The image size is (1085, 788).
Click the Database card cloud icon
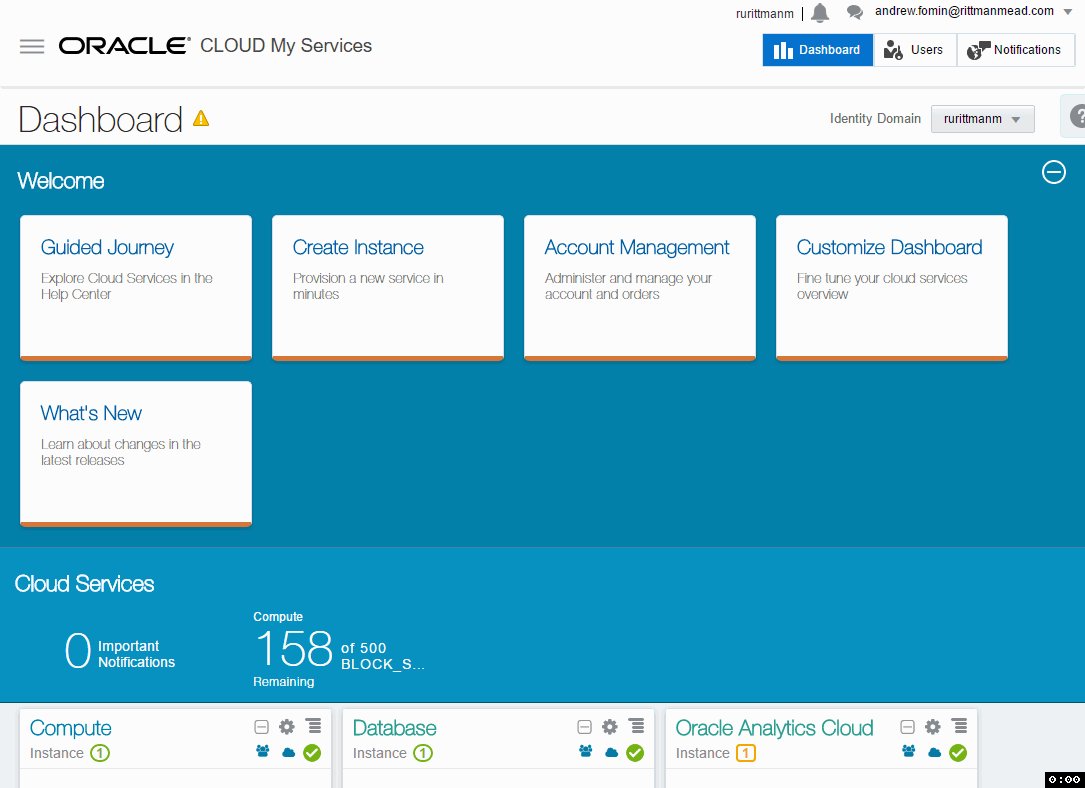[x=612, y=752]
